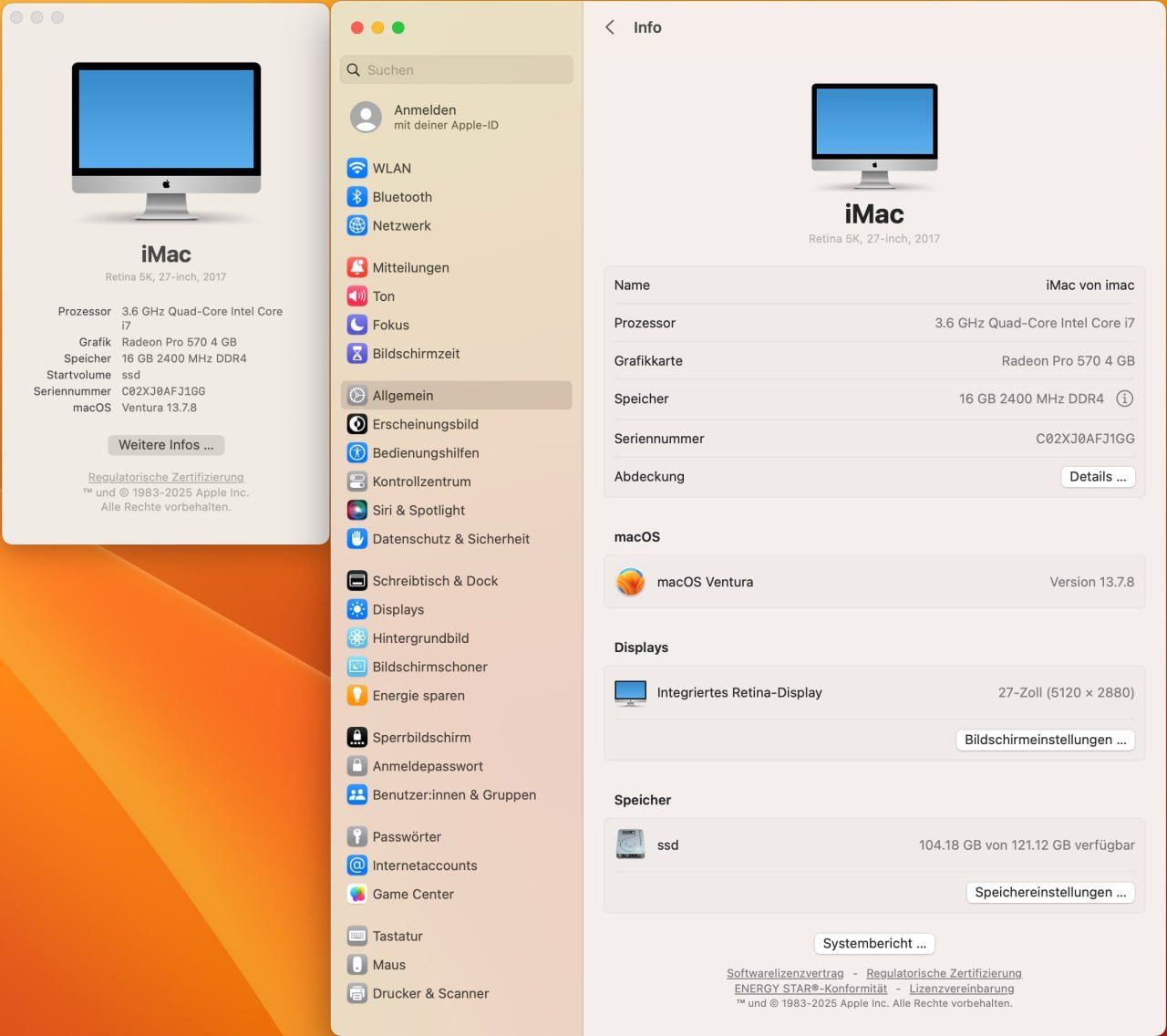Open the Internetaccounts at-sign icon
Viewport: 1167px width, 1036px height.
point(356,865)
